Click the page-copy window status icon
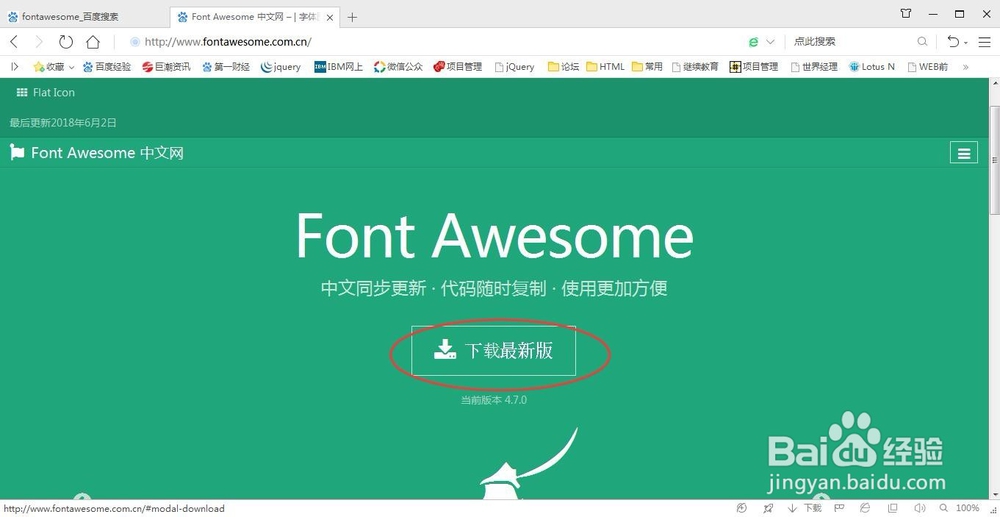 [892, 508]
